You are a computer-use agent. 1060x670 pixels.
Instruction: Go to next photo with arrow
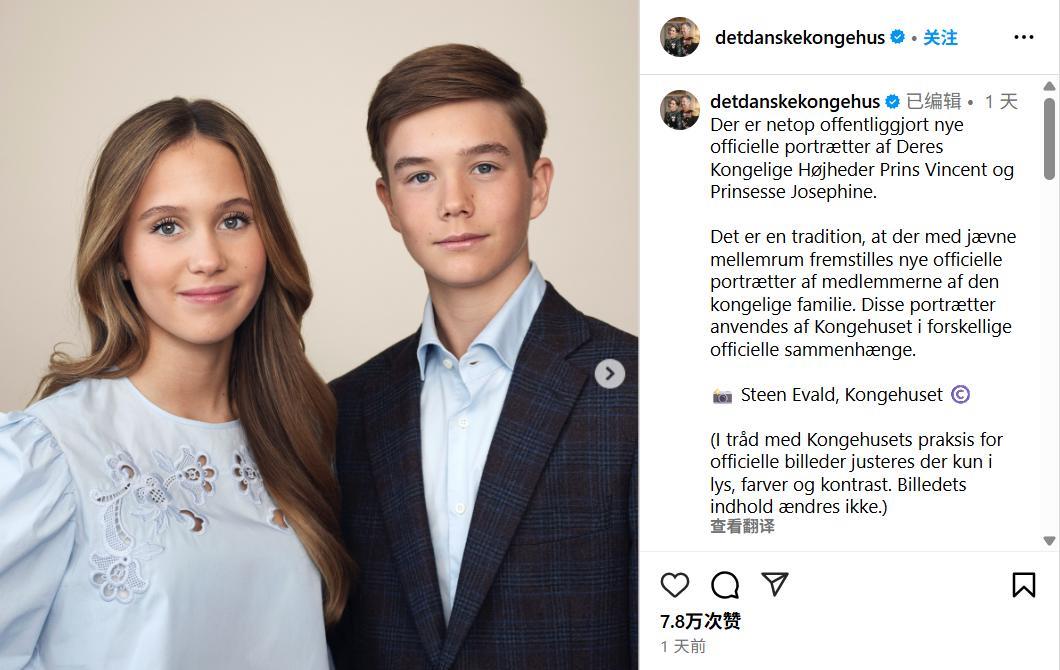click(x=610, y=373)
